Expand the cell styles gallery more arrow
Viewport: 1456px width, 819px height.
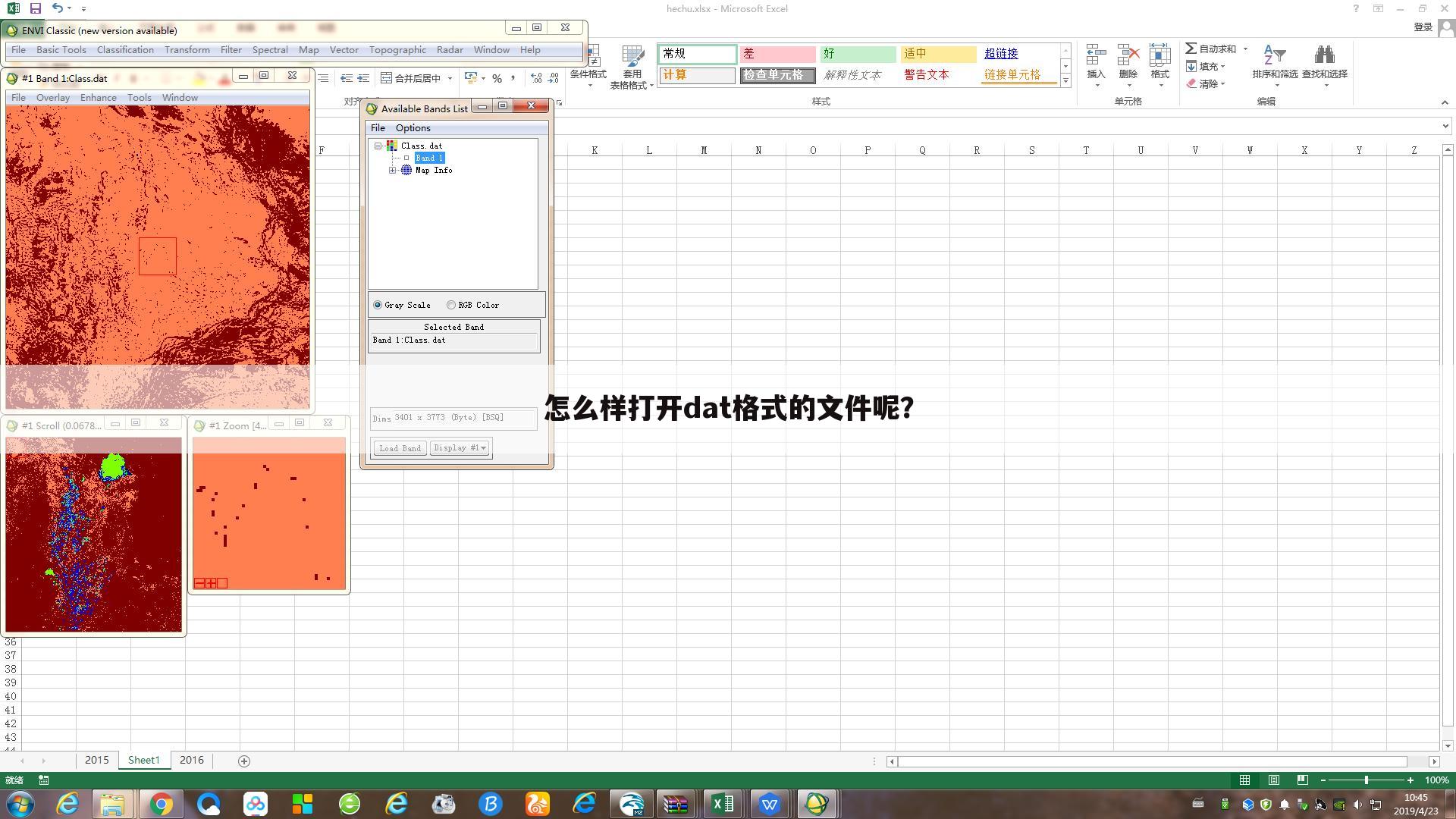pos(1065,80)
